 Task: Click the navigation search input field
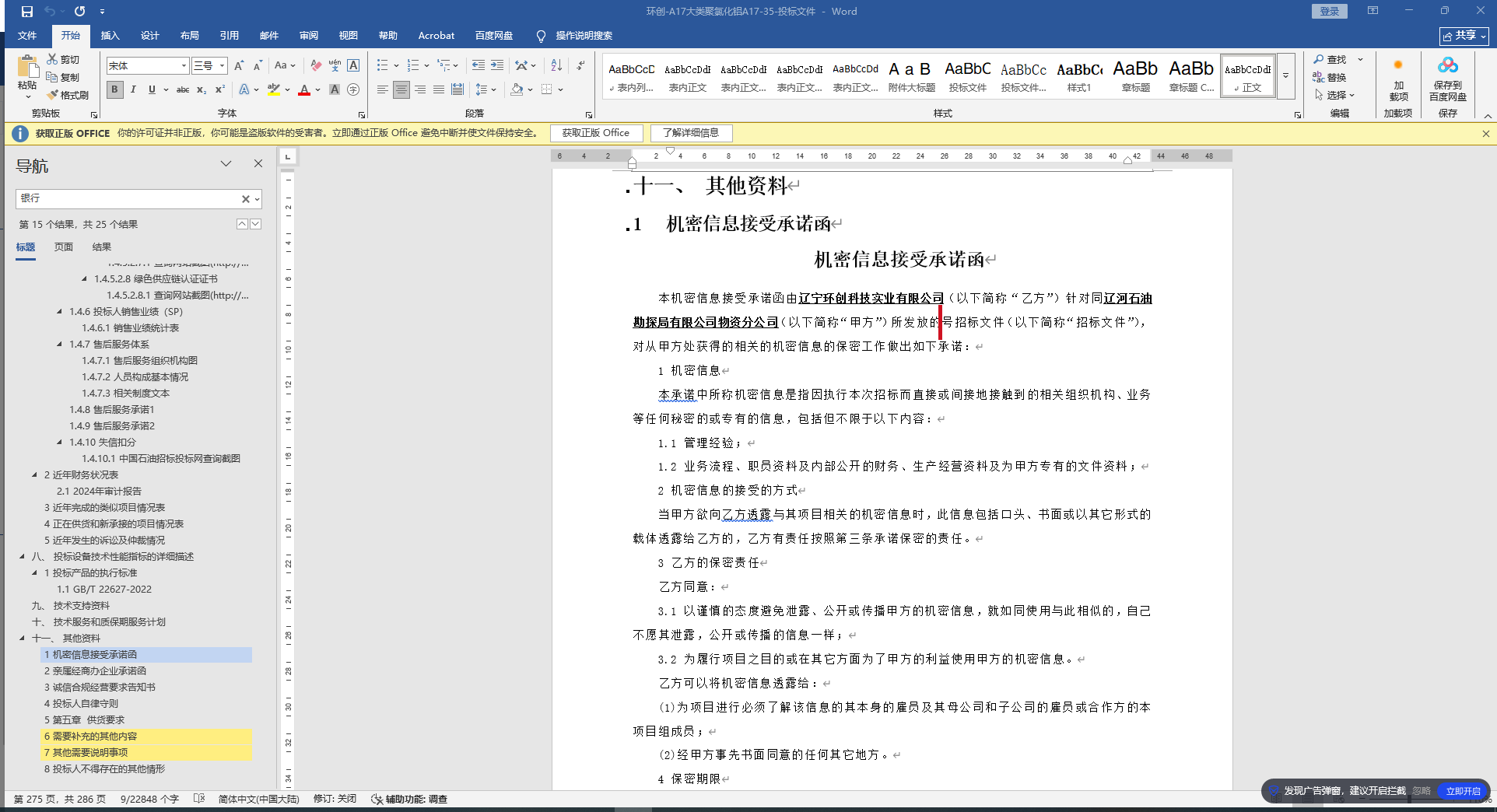point(128,198)
